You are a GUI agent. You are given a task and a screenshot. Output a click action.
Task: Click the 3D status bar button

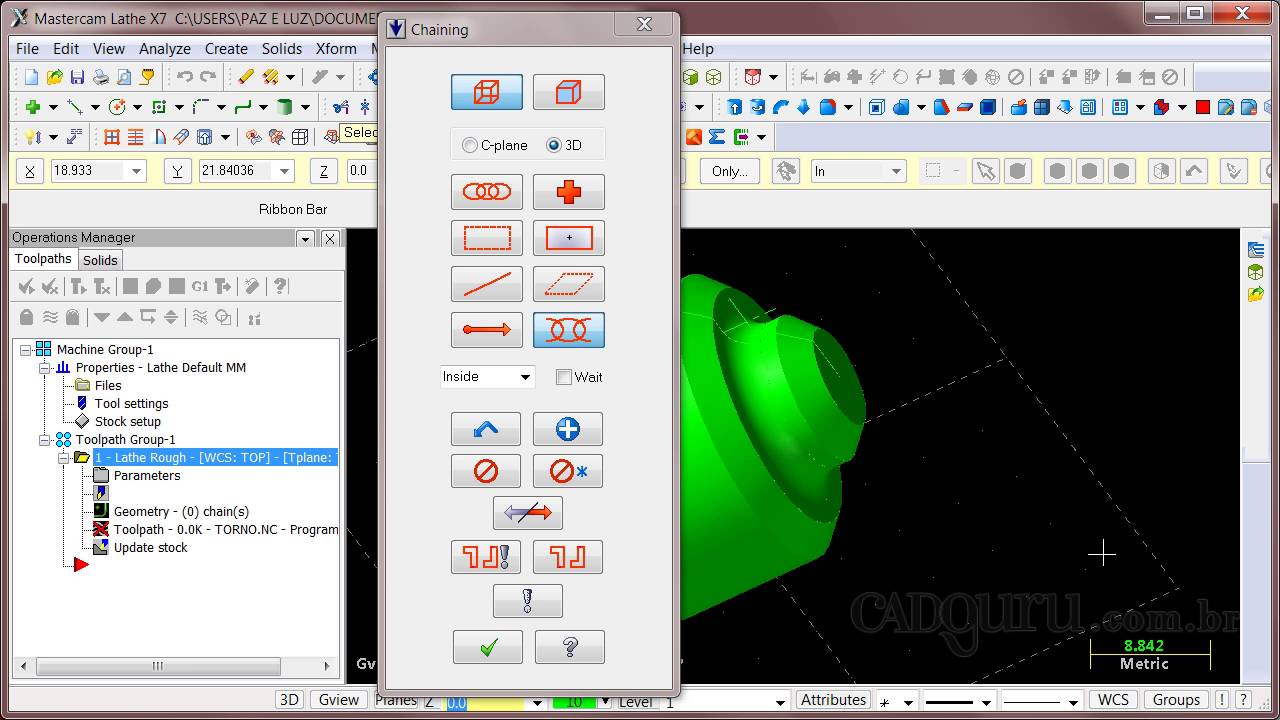click(289, 700)
